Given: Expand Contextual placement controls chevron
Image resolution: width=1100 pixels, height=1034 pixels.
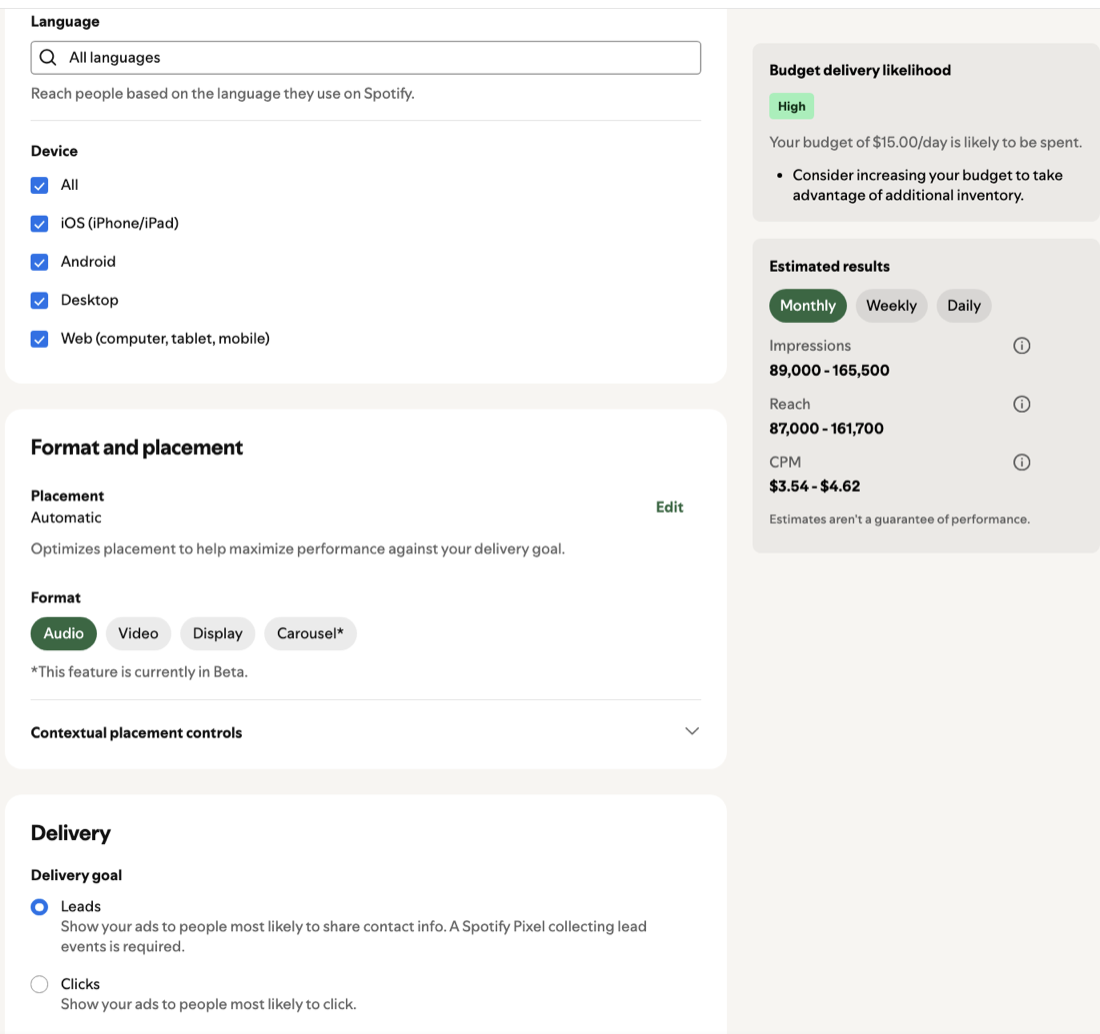Looking at the screenshot, I should [x=692, y=731].
